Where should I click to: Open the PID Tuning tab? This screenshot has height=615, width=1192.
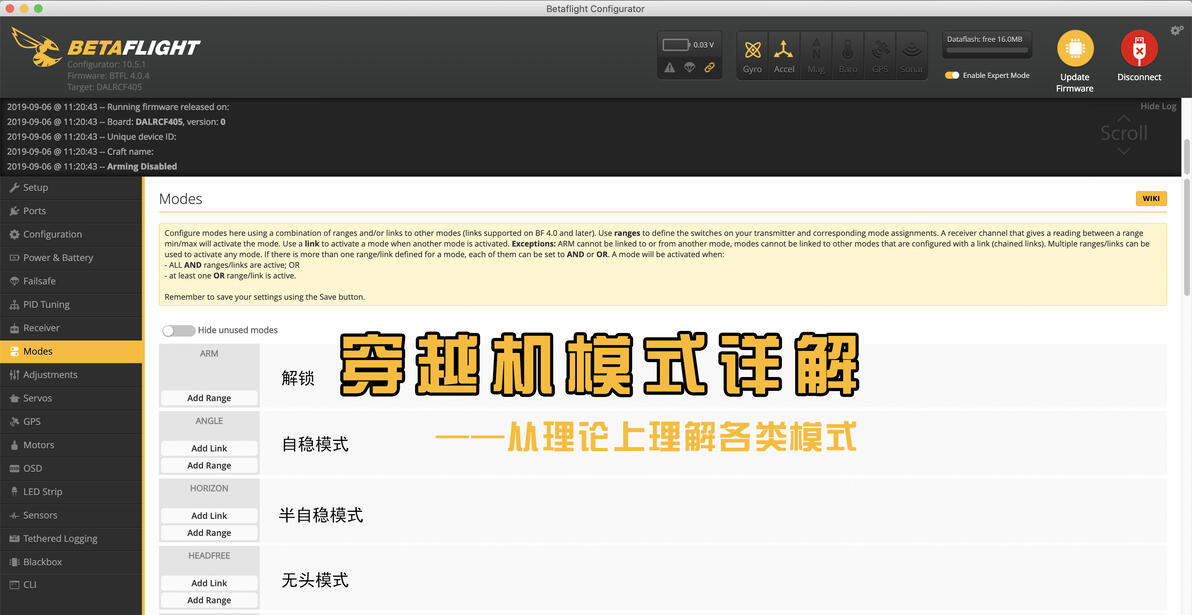click(46, 304)
